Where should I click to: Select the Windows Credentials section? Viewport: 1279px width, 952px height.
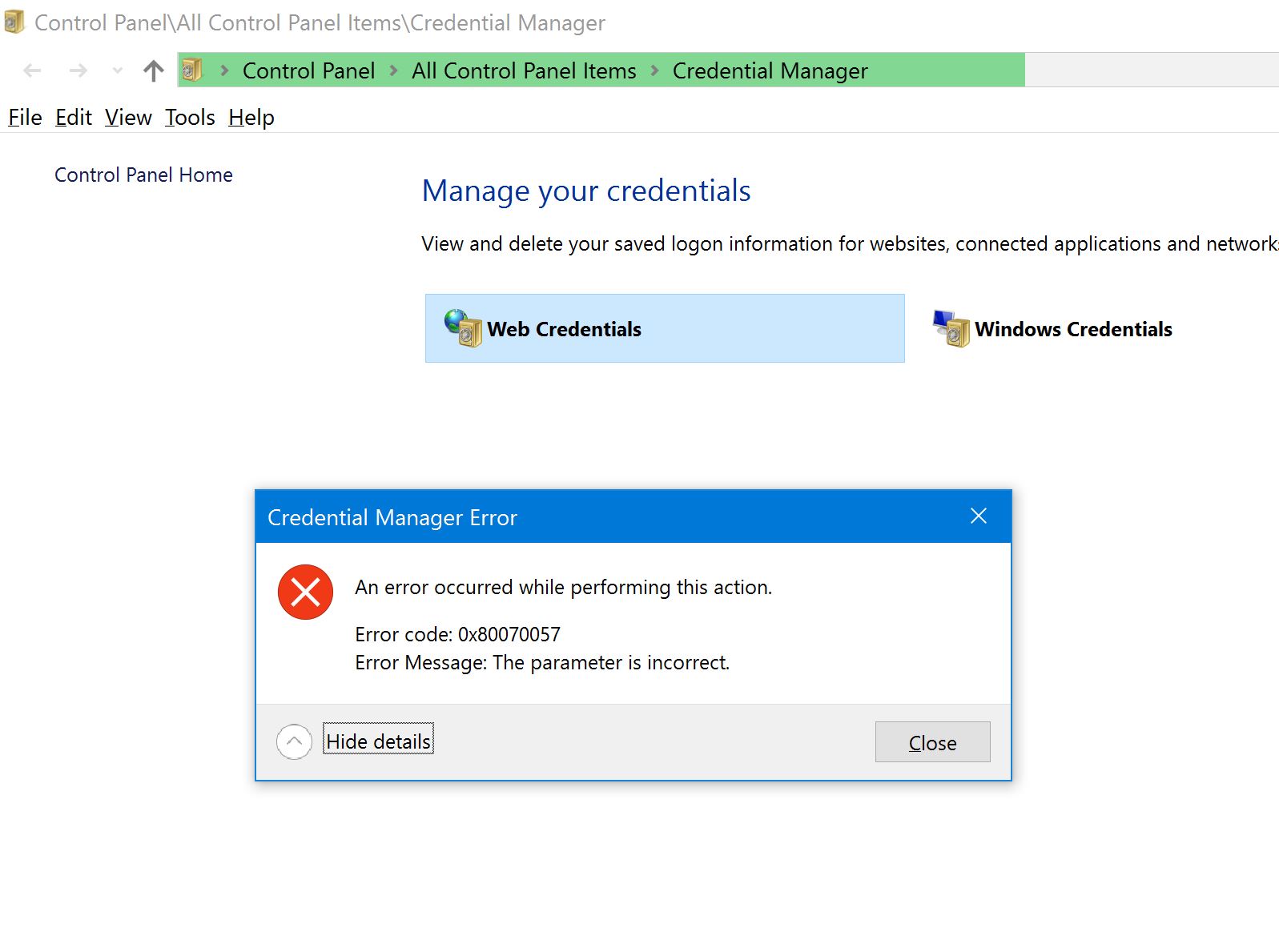(1072, 329)
